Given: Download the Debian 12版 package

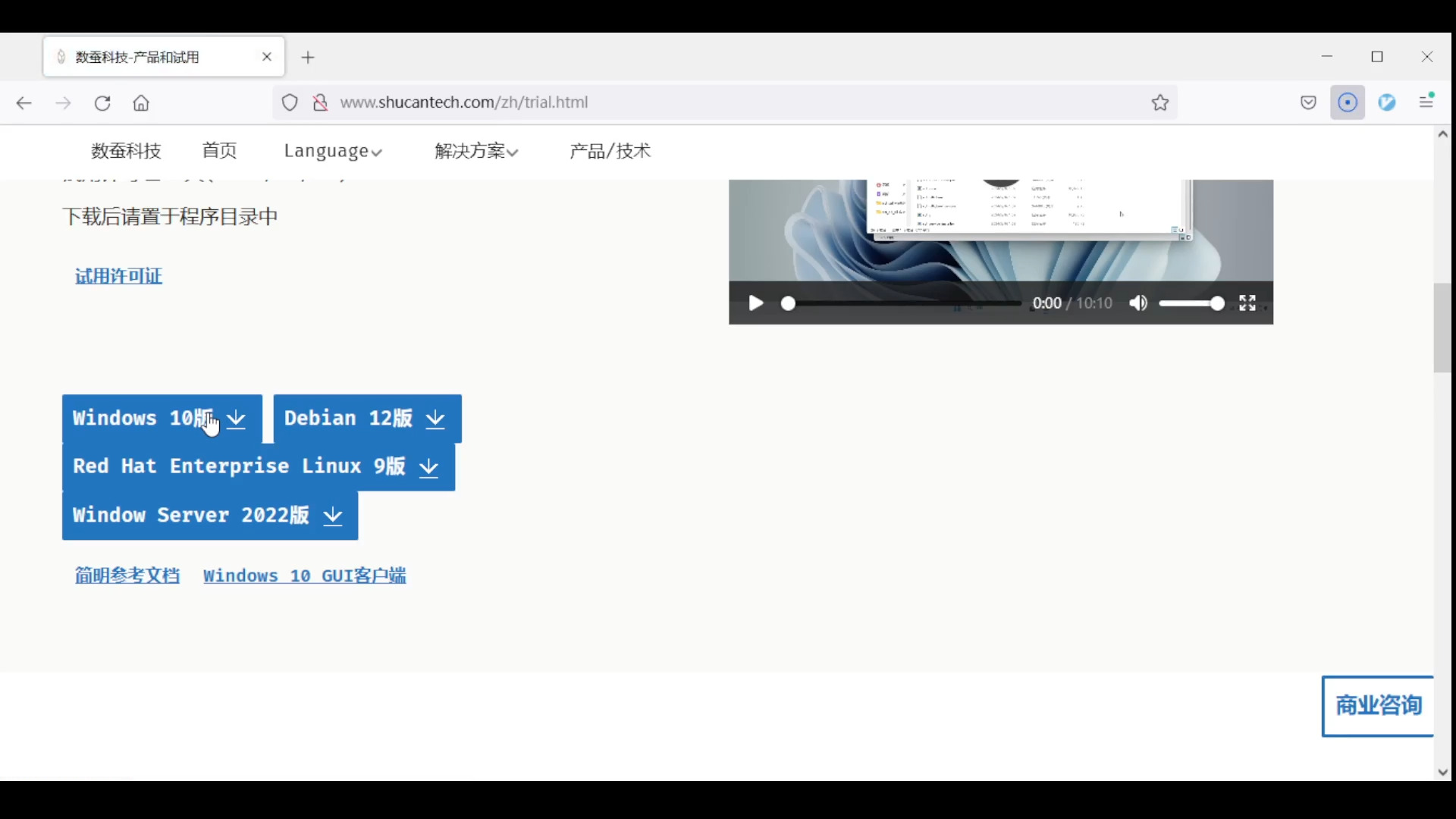Looking at the screenshot, I should [367, 419].
